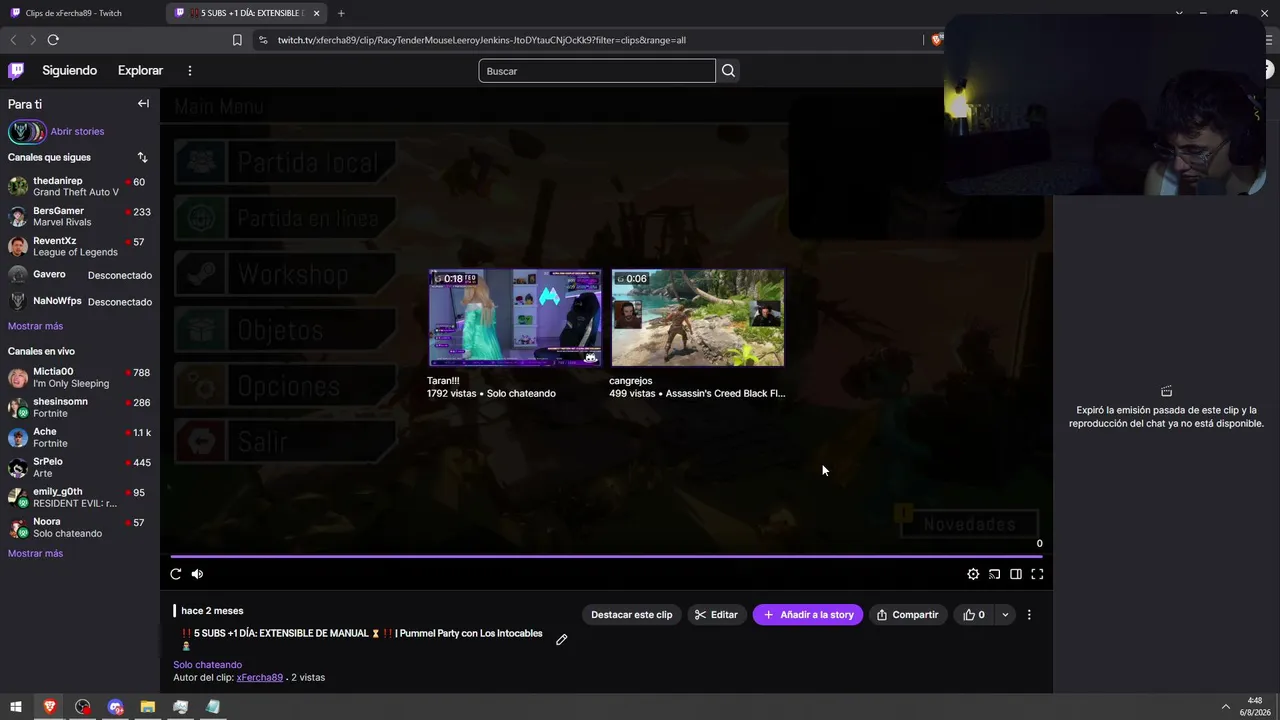
Task: Toggle theater mode in the player
Action: point(1016,574)
